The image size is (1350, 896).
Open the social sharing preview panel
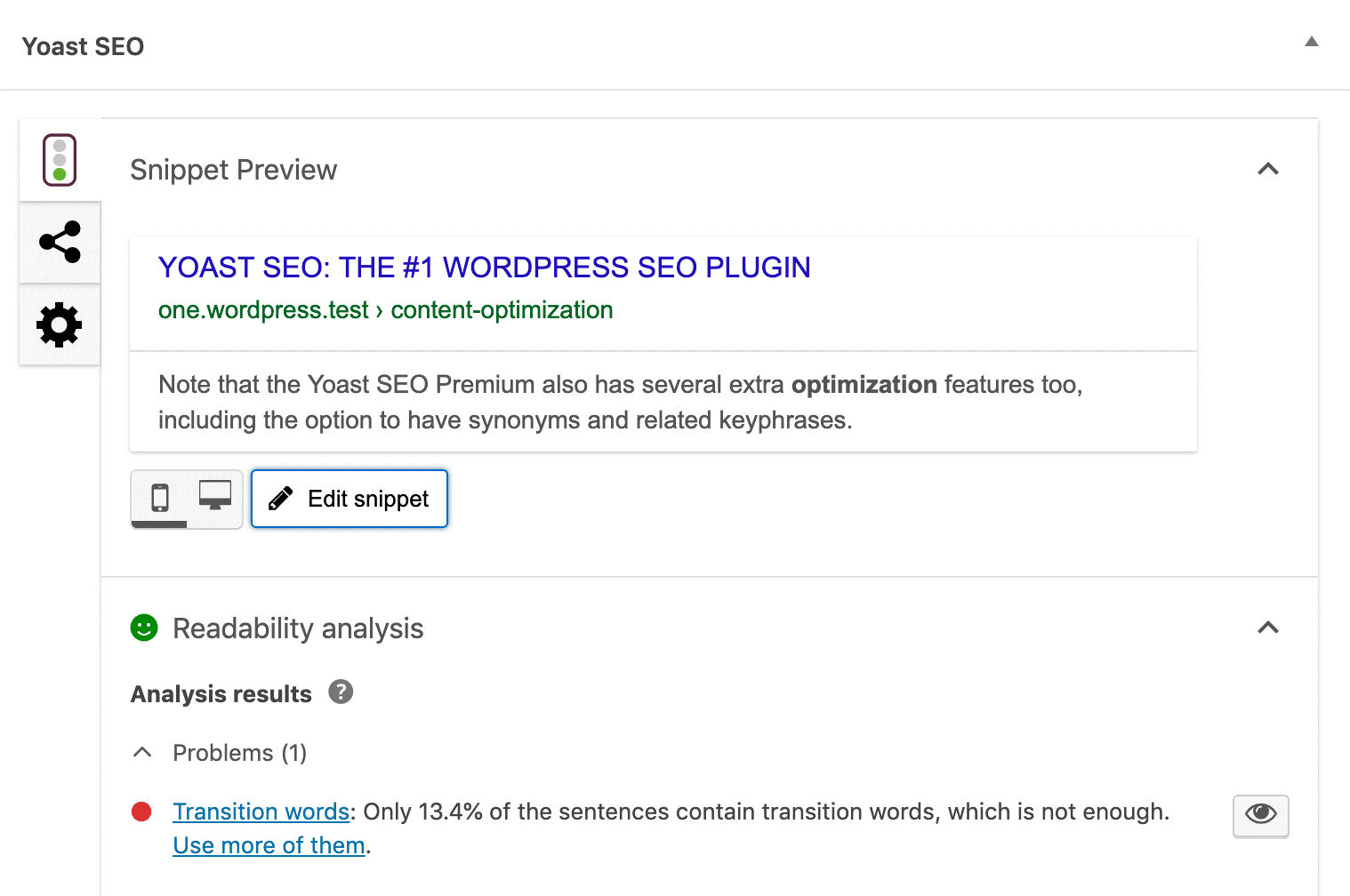tap(59, 241)
